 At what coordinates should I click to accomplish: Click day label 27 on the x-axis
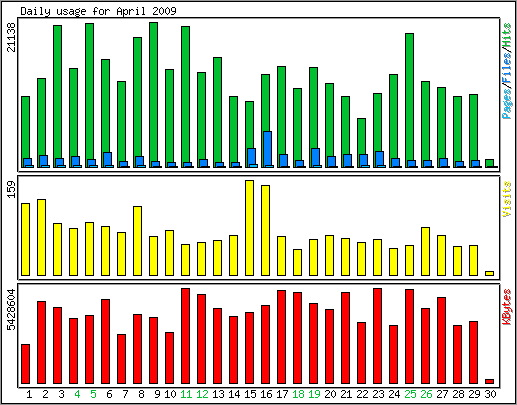click(442, 394)
